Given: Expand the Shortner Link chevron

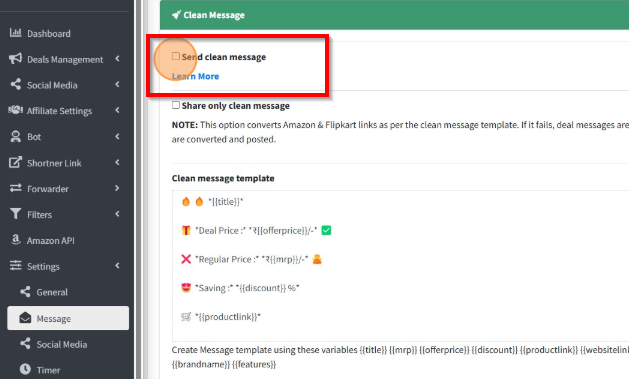Looking at the screenshot, I should click(117, 162).
